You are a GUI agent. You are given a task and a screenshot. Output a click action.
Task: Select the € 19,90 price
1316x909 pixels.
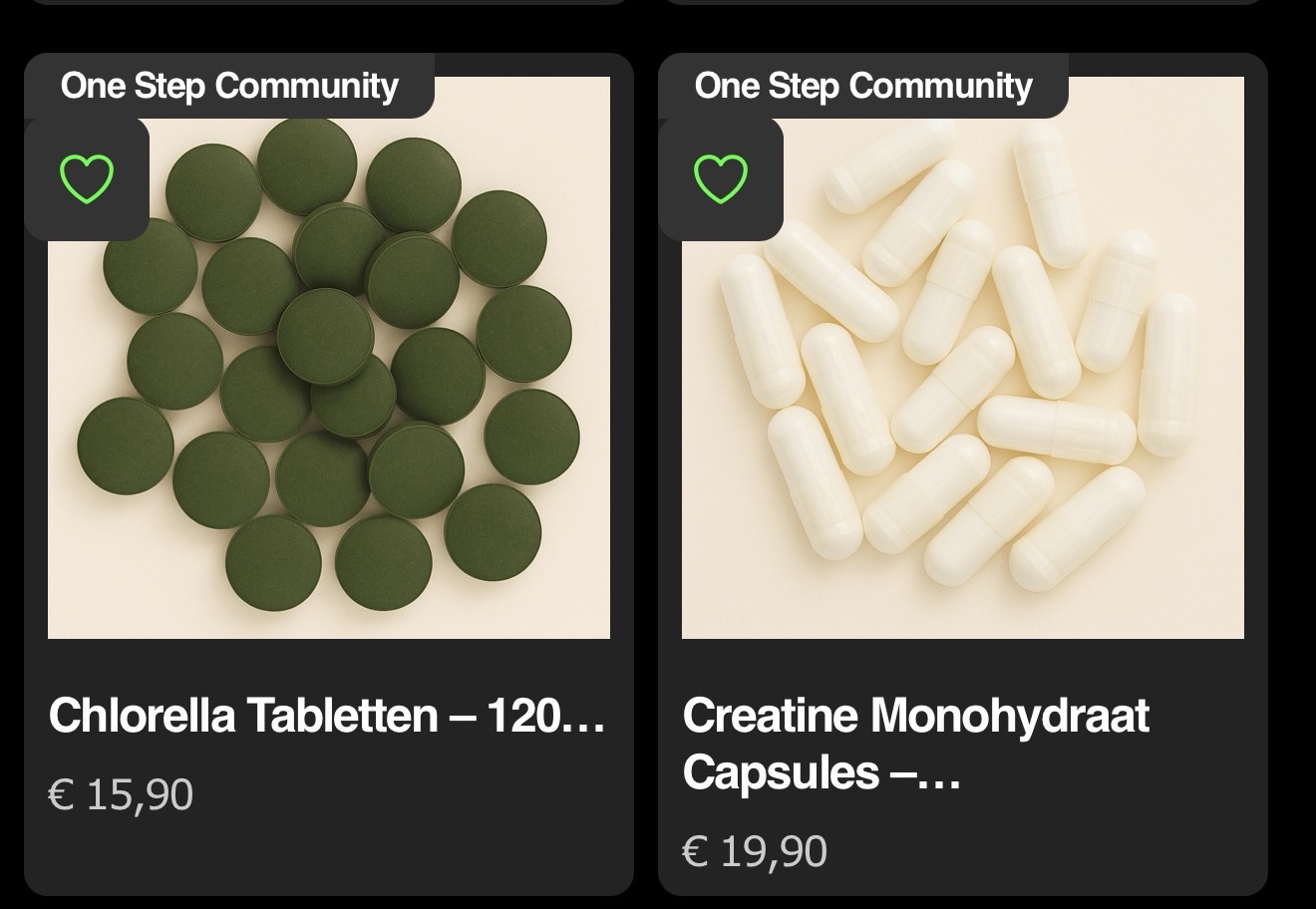(x=755, y=852)
